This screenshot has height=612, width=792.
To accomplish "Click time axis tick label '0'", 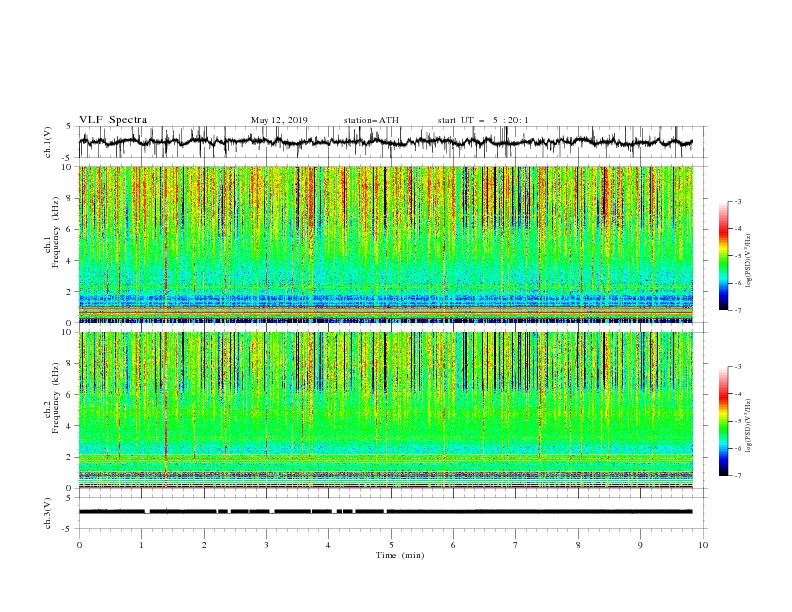I will pos(79,545).
